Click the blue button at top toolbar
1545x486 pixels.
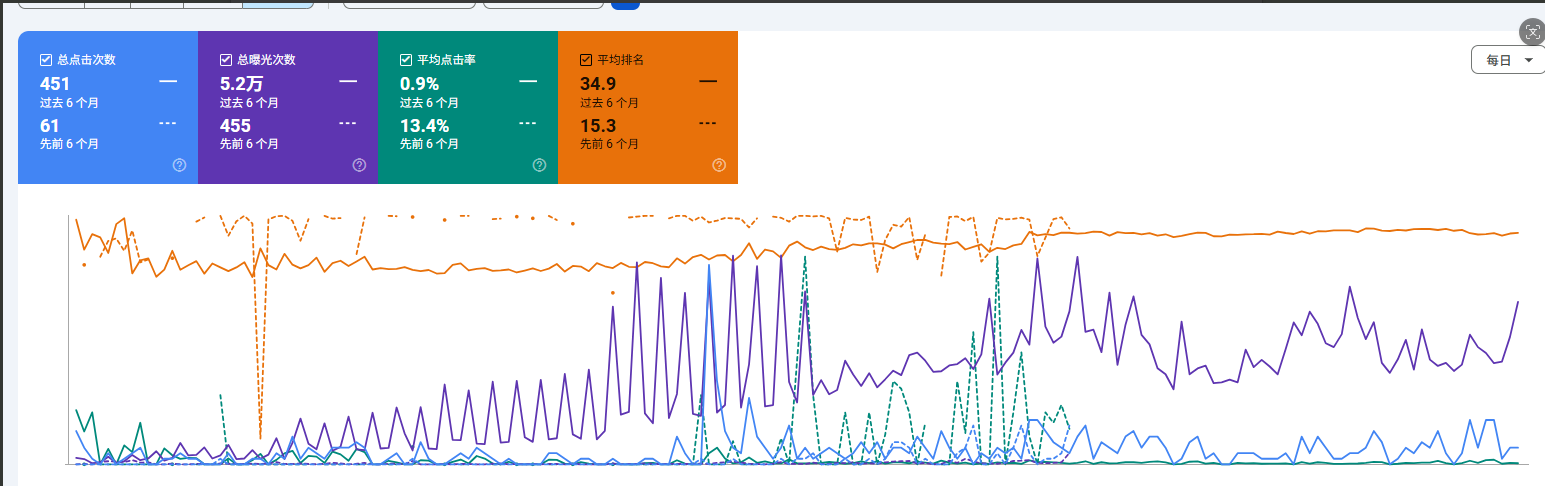tap(625, 4)
